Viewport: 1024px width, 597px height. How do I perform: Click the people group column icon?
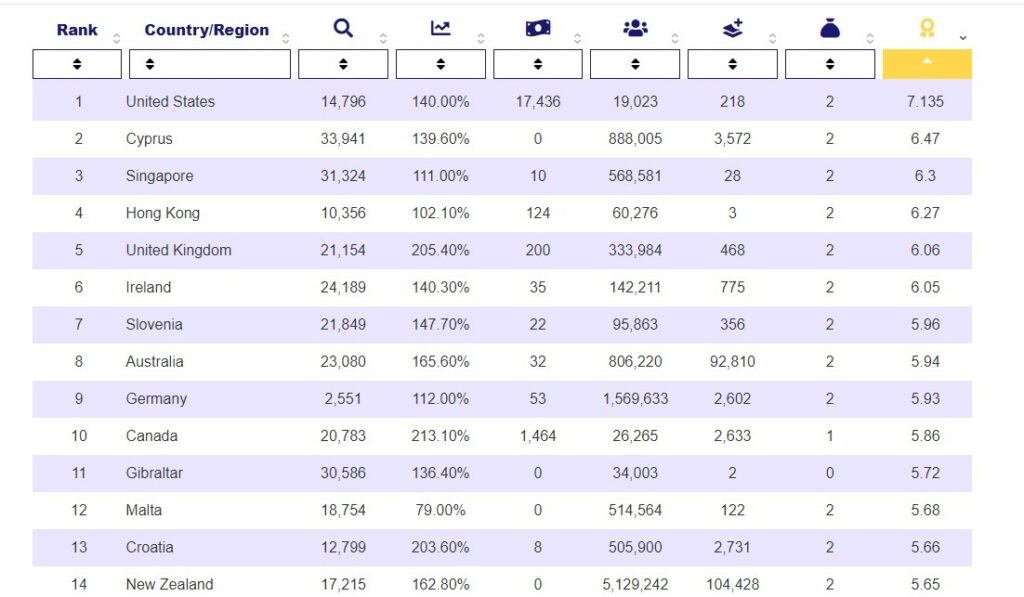tap(635, 28)
